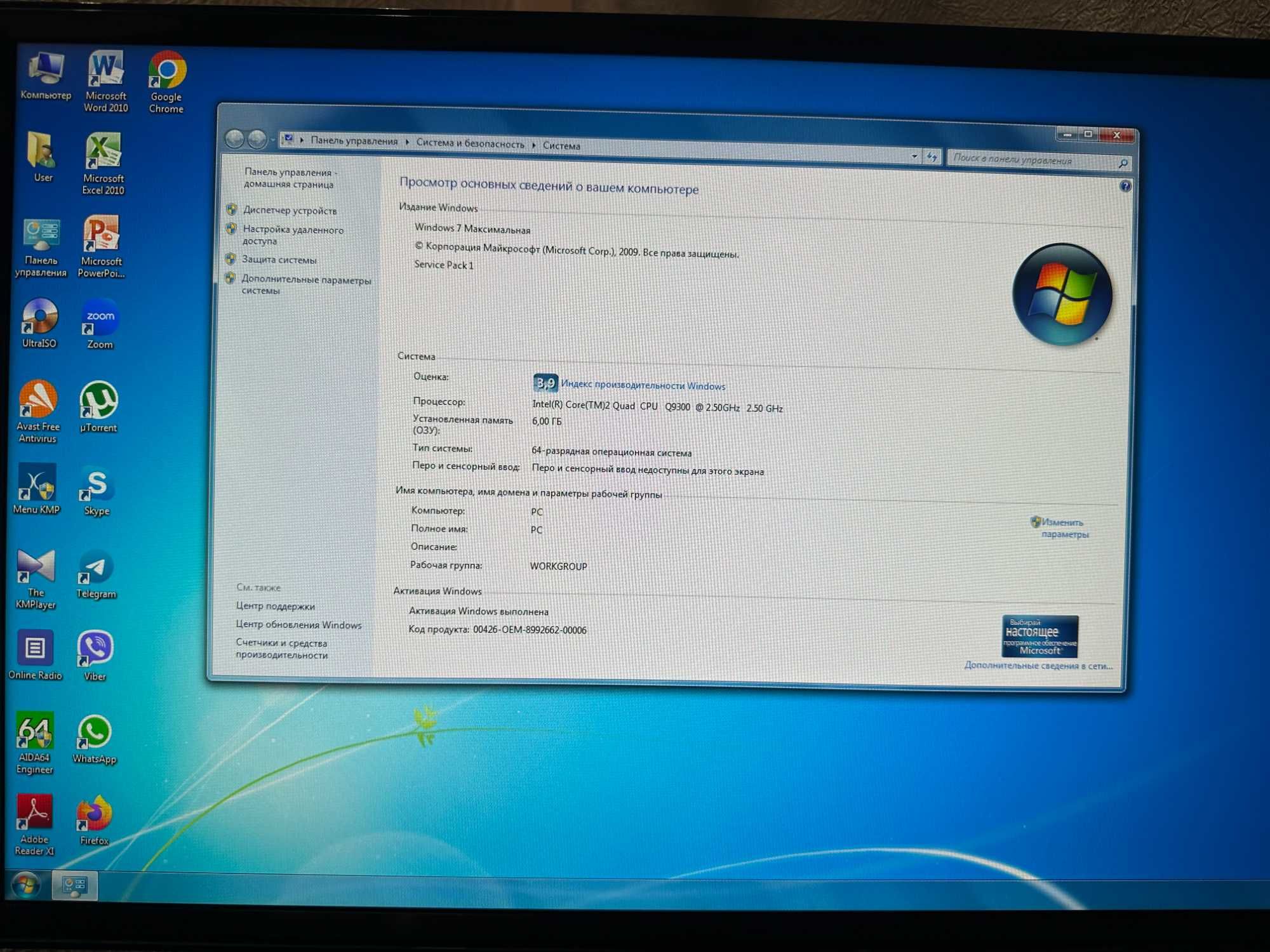Viewport: 1270px width, 952px height.
Task: Click the back navigation arrow
Action: [234, 138]
